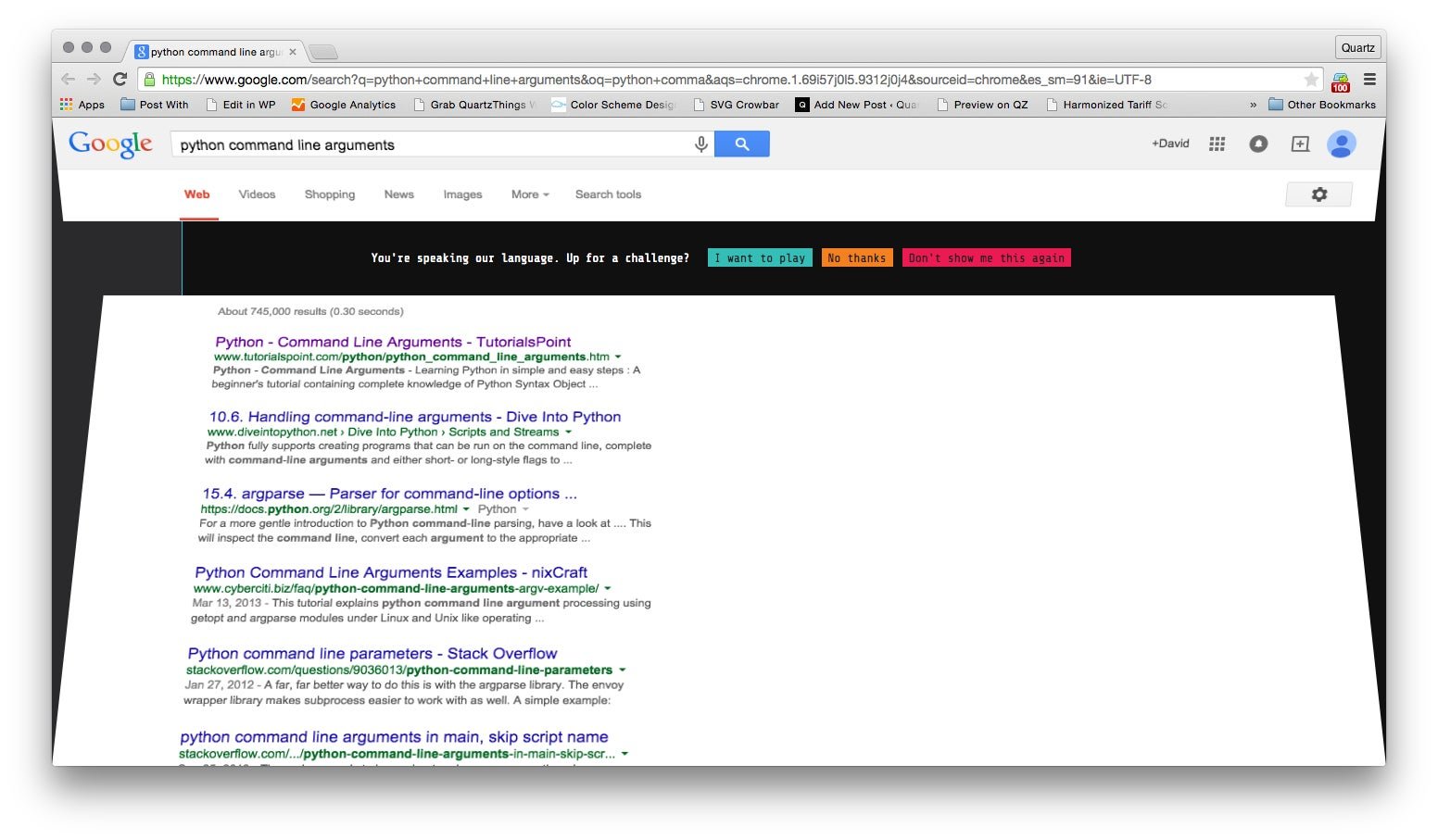This screenshot has width=1438, height=840.
Task: Click the Google+ share plus icon
Action: [x=1300, y=144]
